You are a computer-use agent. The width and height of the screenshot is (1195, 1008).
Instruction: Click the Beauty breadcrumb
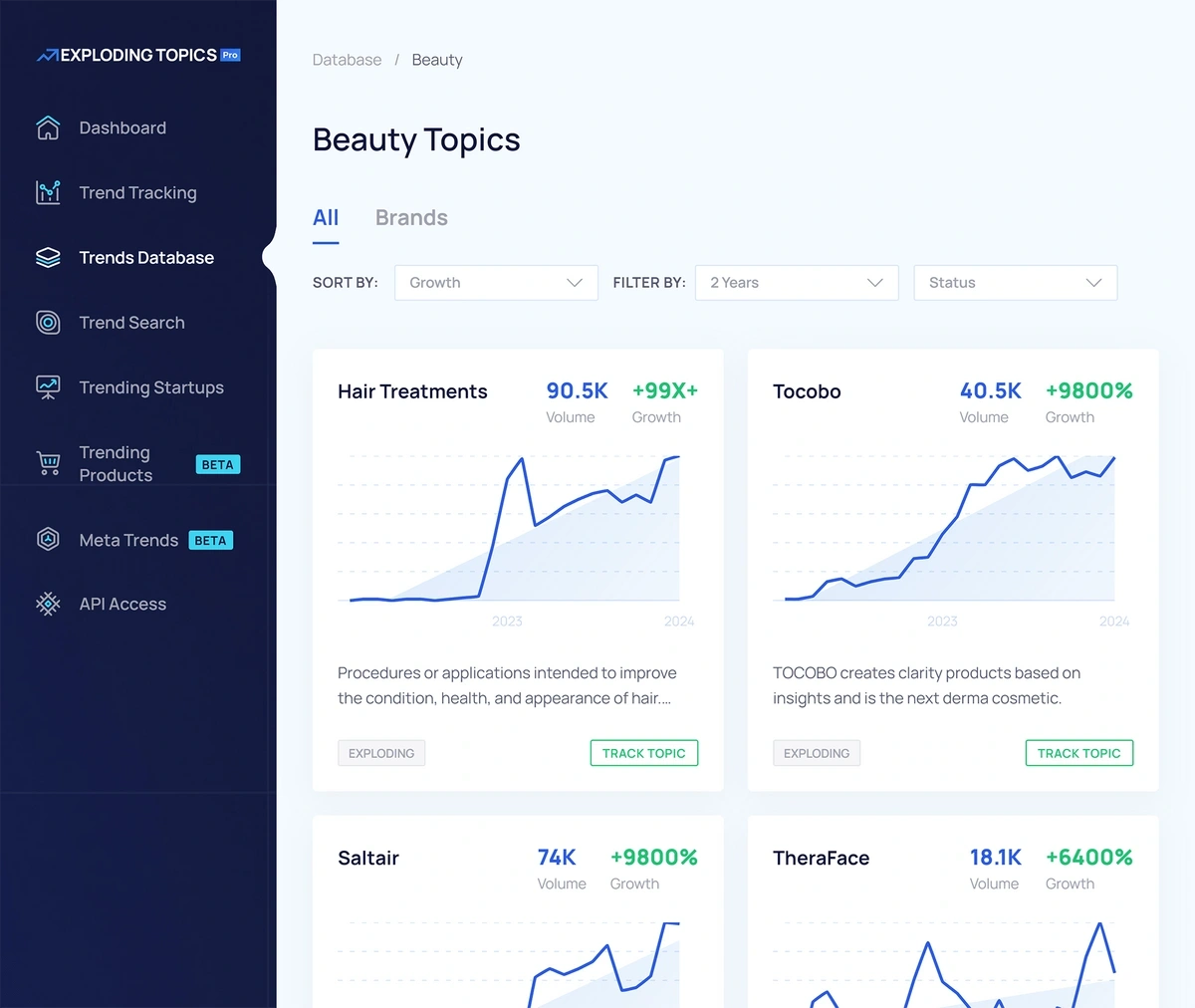[437, 60]
